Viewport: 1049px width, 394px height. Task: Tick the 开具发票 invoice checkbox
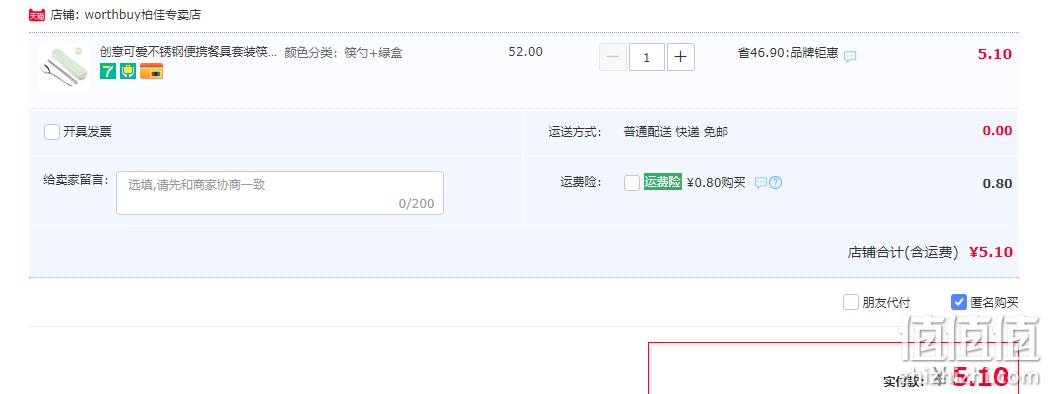pyautogui.click(x=52, y=132)
